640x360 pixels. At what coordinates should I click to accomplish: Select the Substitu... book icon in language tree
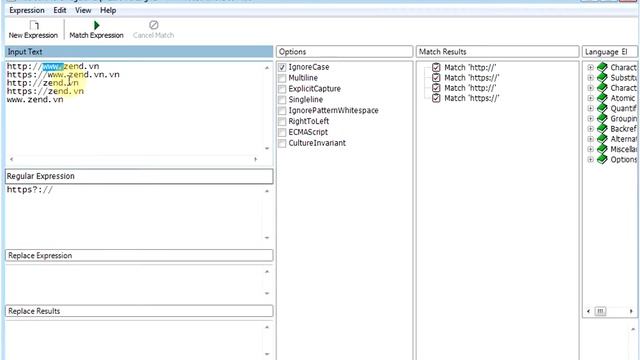click(602, 78)
